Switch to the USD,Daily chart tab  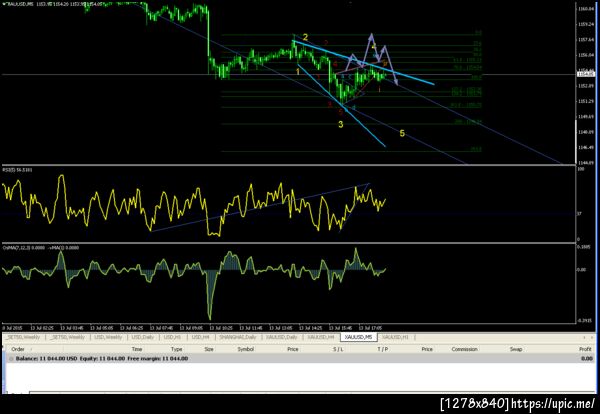pos(142,337)
